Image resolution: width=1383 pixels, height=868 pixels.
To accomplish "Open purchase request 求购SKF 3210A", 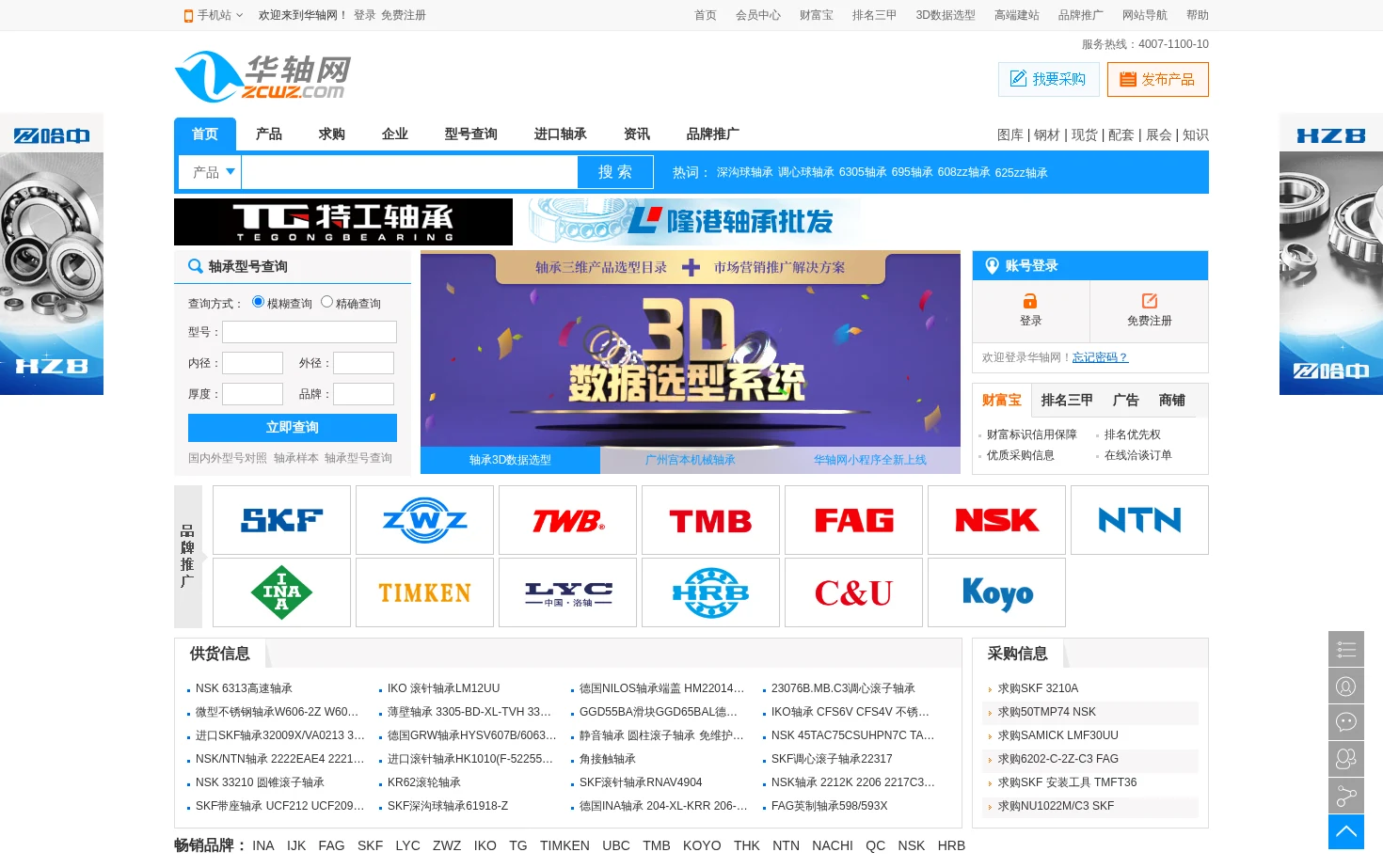I will point(1038,688).
